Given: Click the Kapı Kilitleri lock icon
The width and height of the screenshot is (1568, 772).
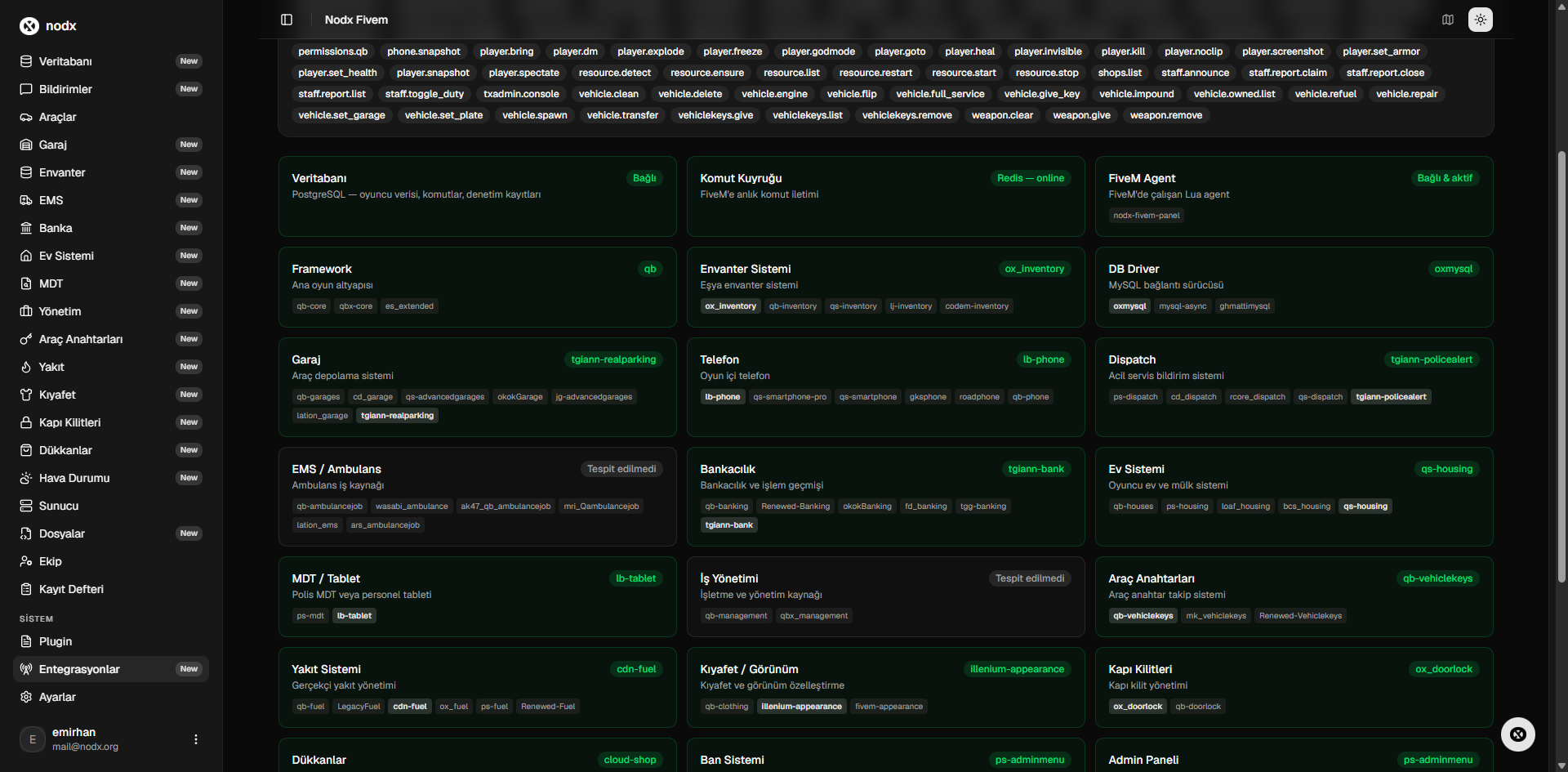Looking at the screenshot, I should tap(26, 422).
